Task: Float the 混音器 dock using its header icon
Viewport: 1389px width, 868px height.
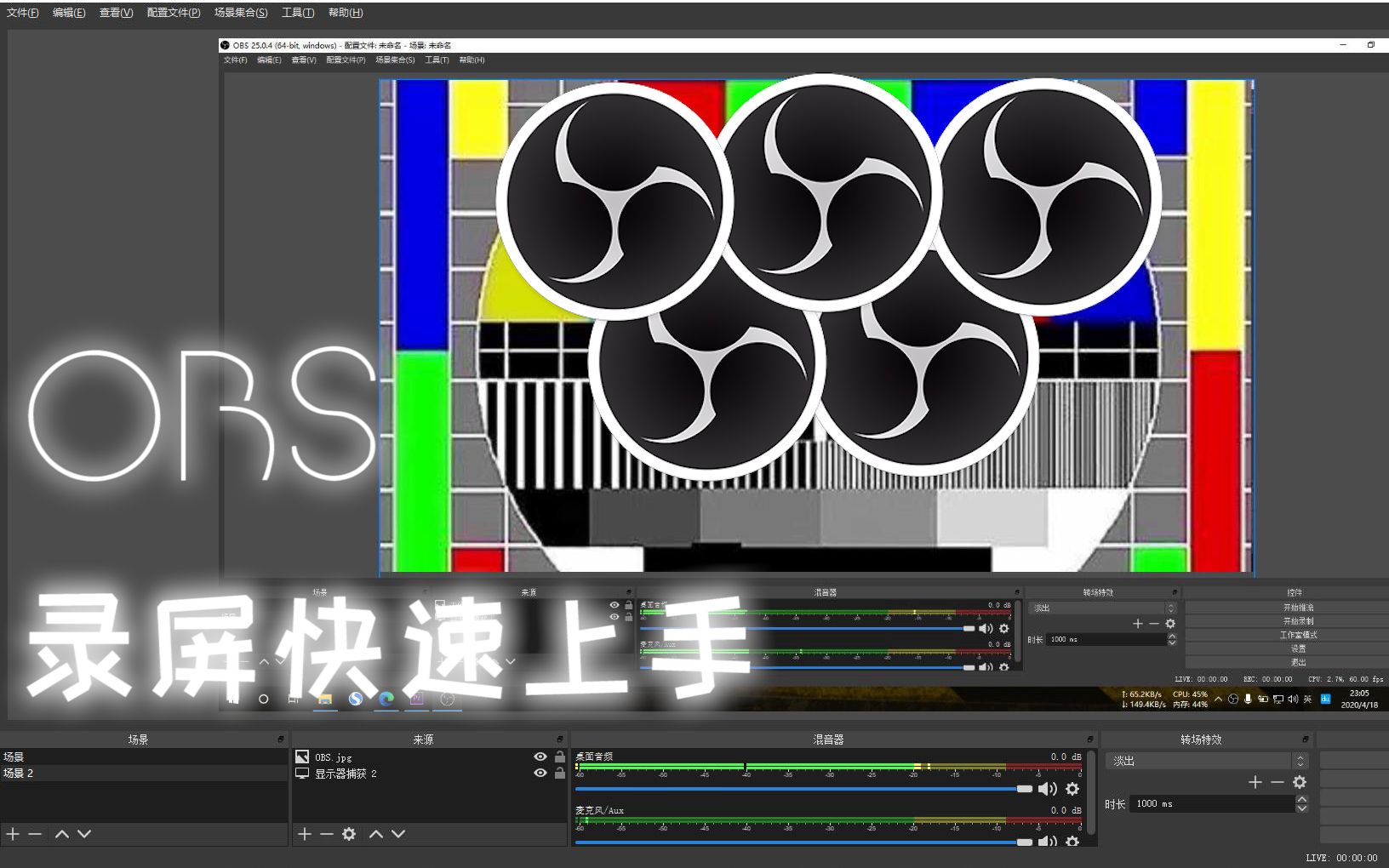Action: (1089, 740)
